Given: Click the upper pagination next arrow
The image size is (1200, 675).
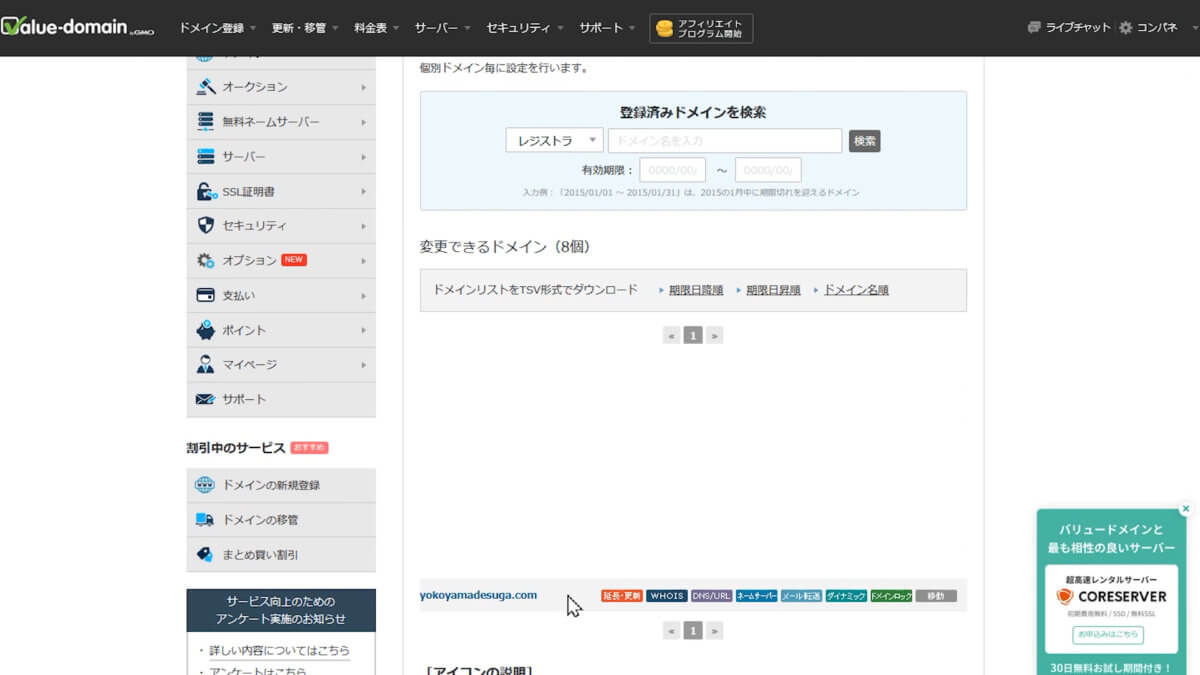Looking at the screenshot, I should (x=714, y=336).
